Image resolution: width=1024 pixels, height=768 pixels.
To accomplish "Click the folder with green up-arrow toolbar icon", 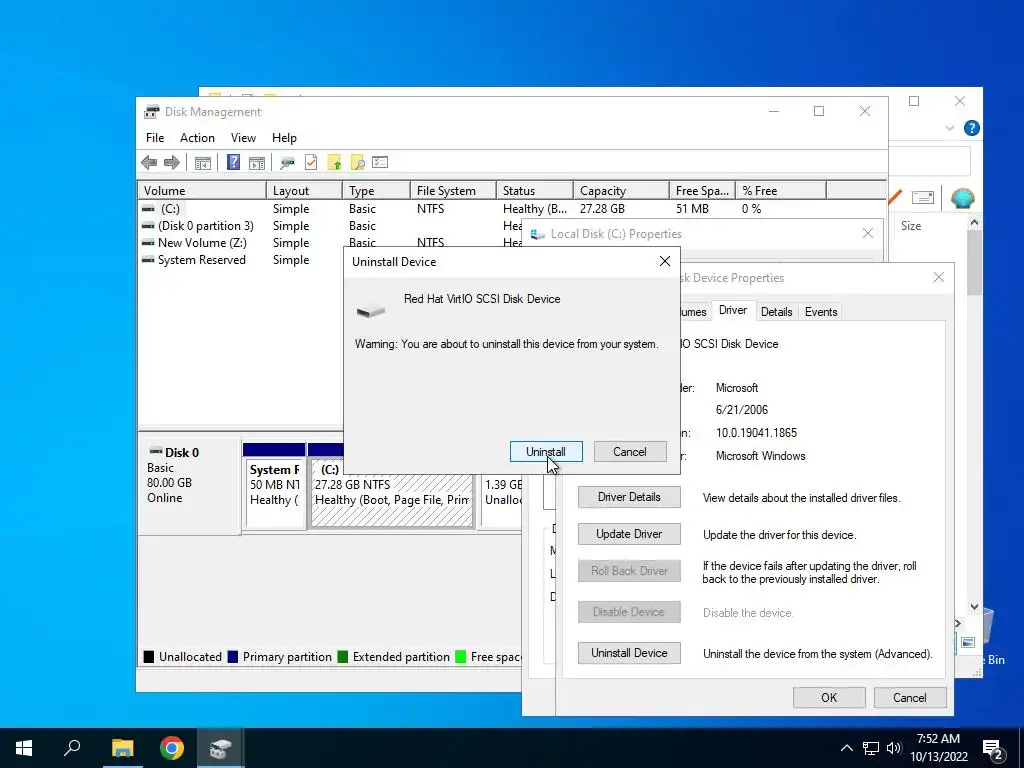I will click(x=334, y=163).
